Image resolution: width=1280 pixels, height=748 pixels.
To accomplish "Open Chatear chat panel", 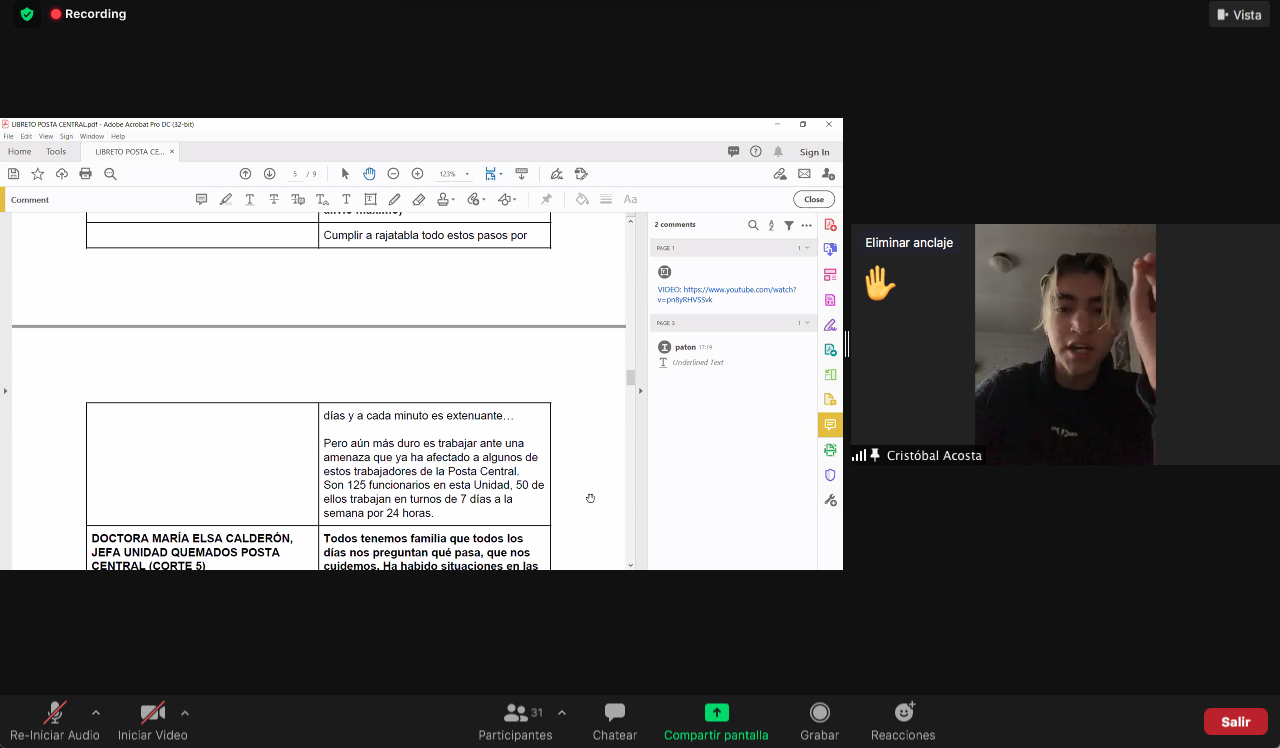I will [615, 721].
